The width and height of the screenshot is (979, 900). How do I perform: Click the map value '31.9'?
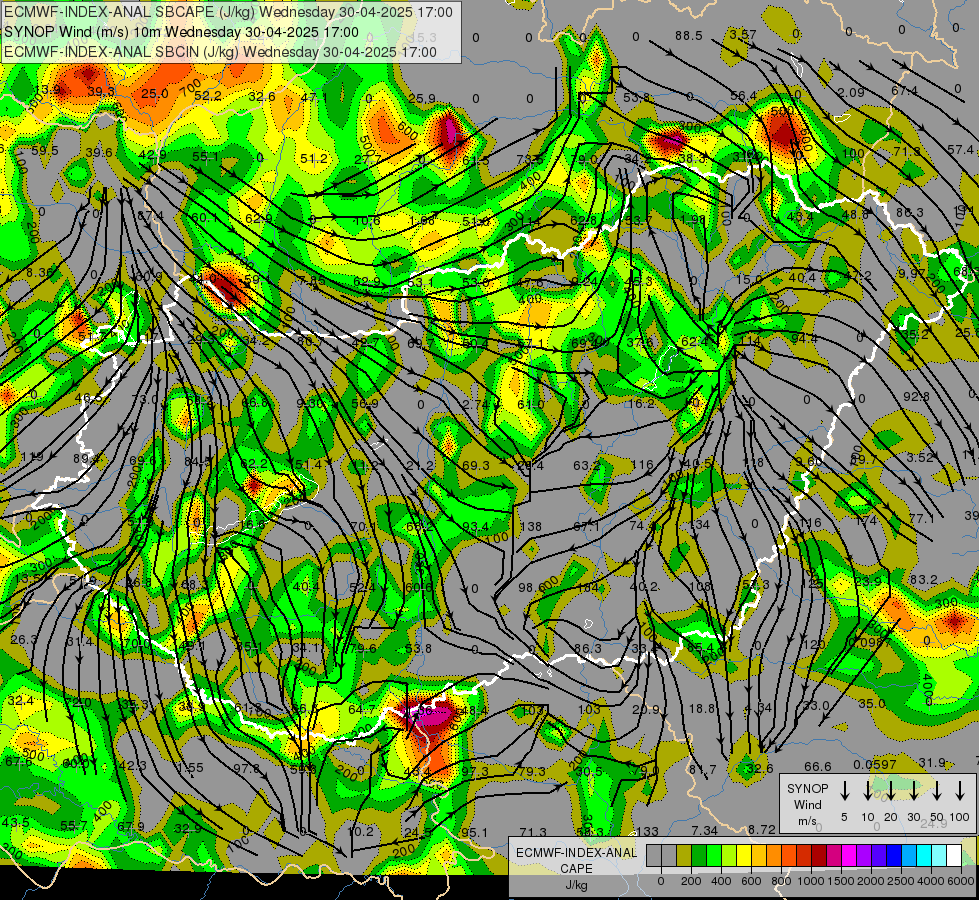pyautogui.click(x=932, y=762)
